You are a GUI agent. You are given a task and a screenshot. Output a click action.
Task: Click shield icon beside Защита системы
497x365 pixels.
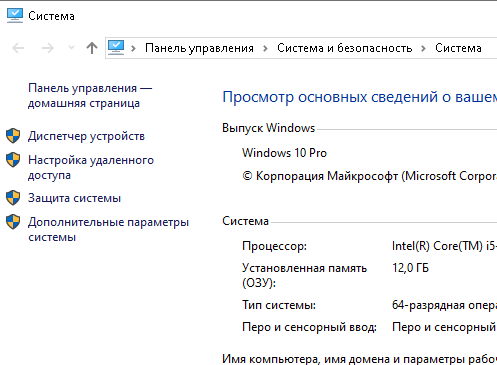[13, 198]
